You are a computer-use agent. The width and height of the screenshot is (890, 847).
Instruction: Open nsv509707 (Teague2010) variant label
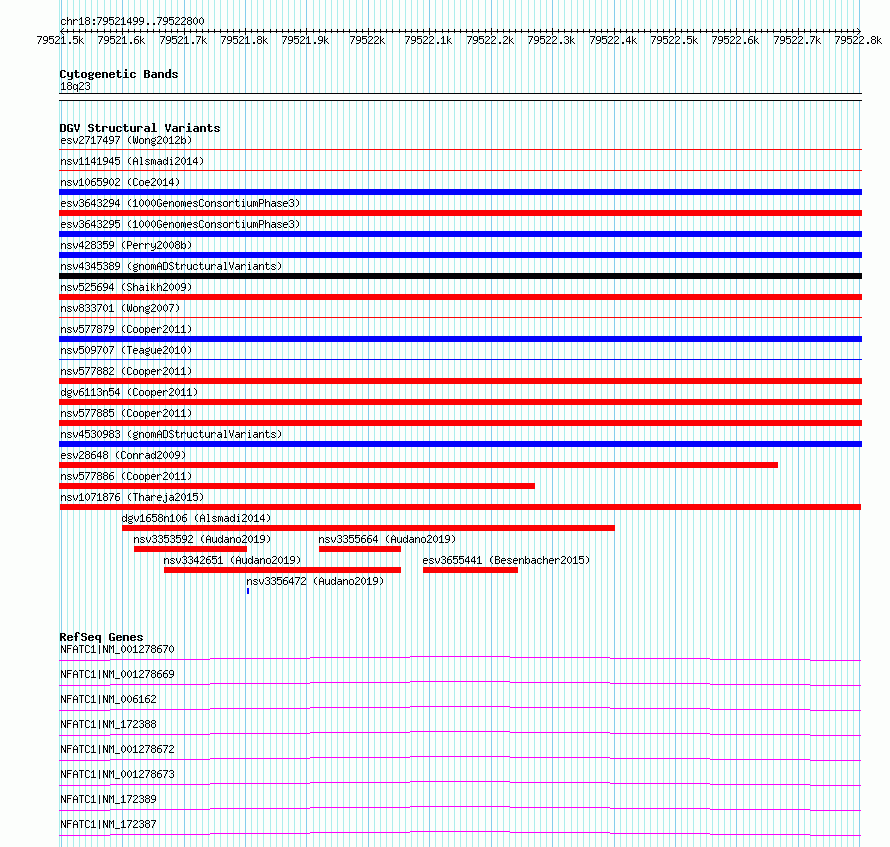click(x=126, y=350)
